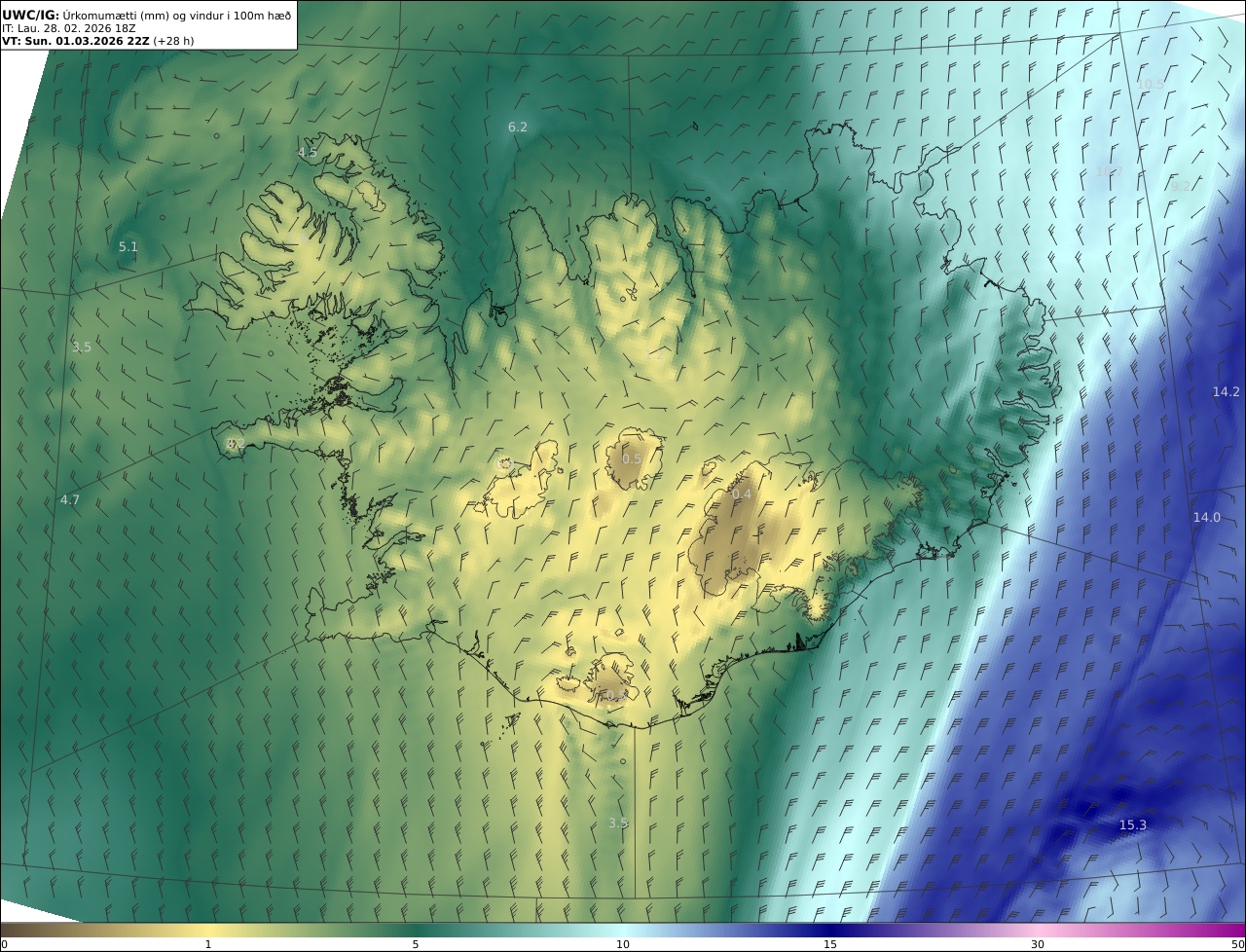This screenshot has height=952, width=1246.
Task: Click the 0.5 value on Mýrdalsjökull glacier
Action: click(x=613, y=695)
